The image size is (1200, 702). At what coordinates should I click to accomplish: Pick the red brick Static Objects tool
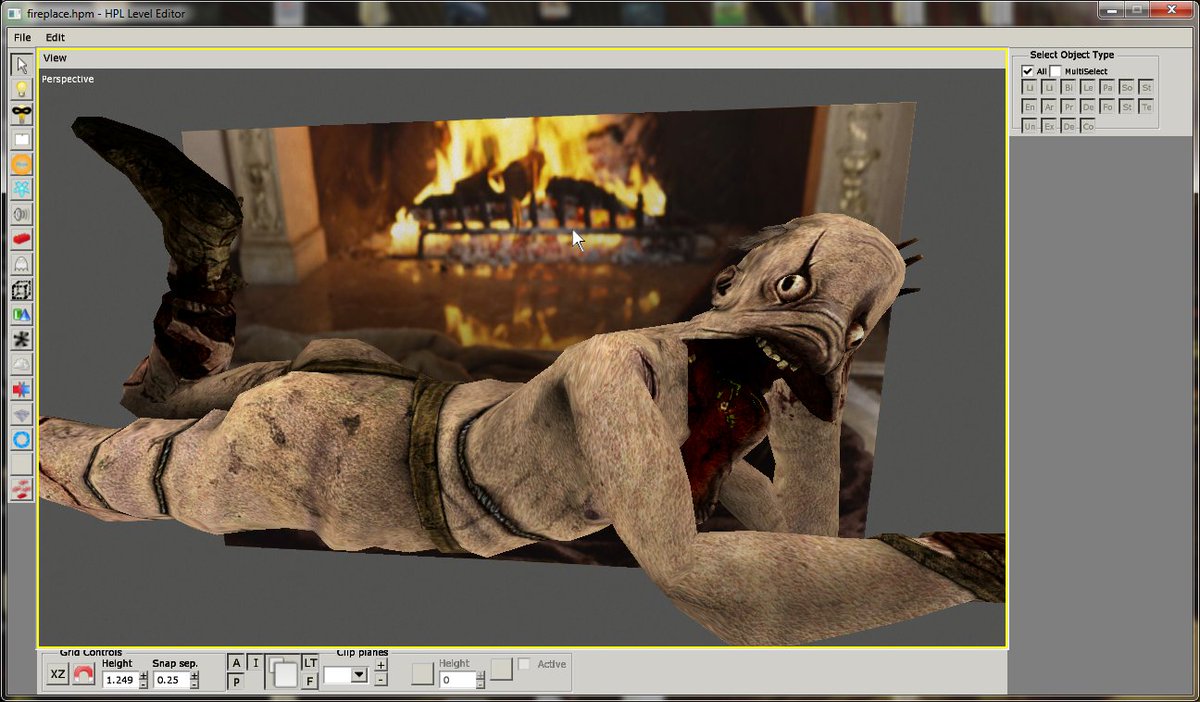[21, 240]
